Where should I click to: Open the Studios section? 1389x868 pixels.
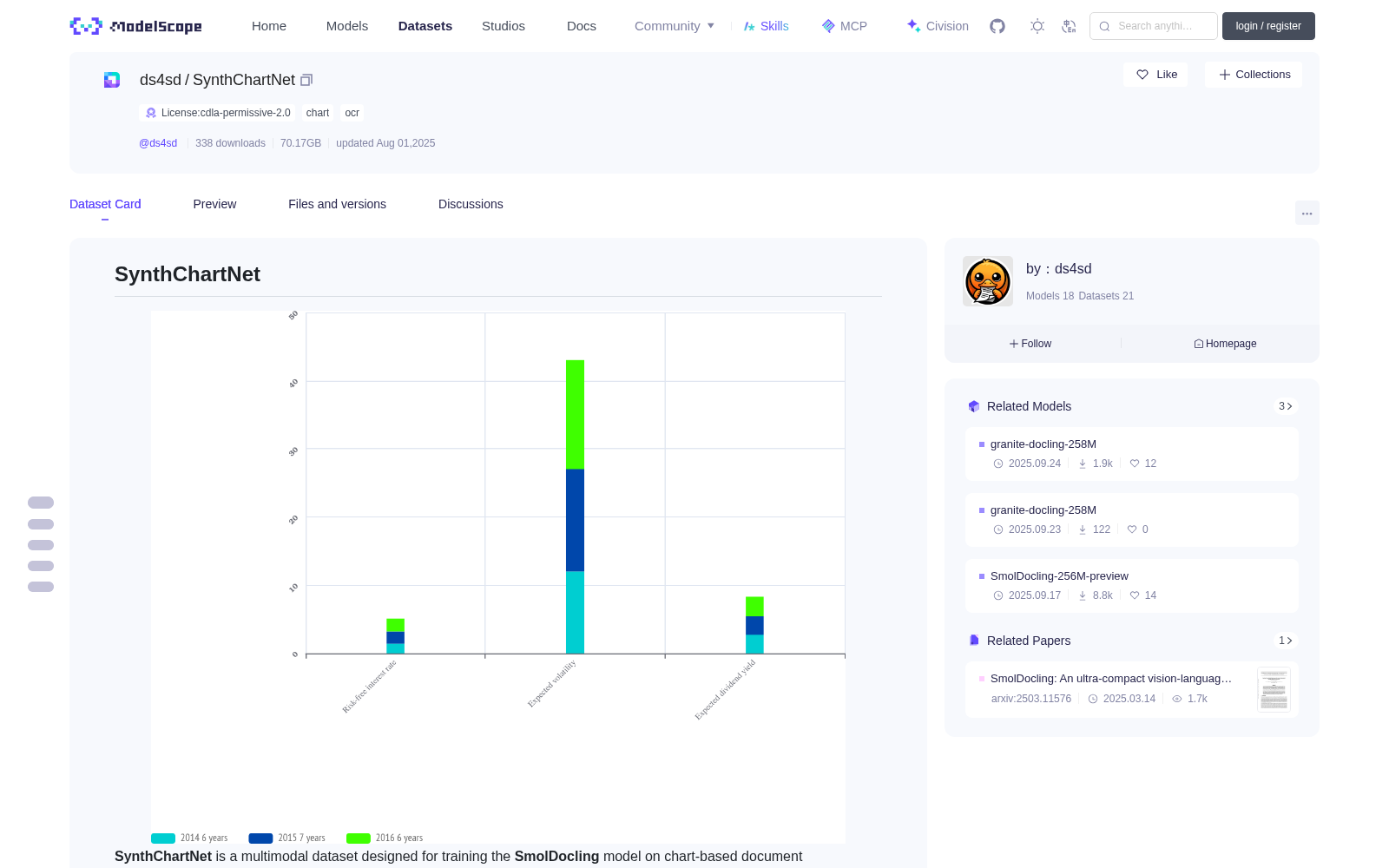tap(504, 26)
